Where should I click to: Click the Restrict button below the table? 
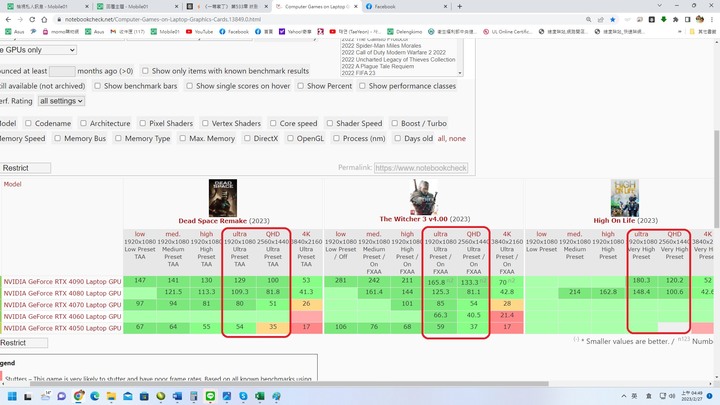tap(23, 343)
